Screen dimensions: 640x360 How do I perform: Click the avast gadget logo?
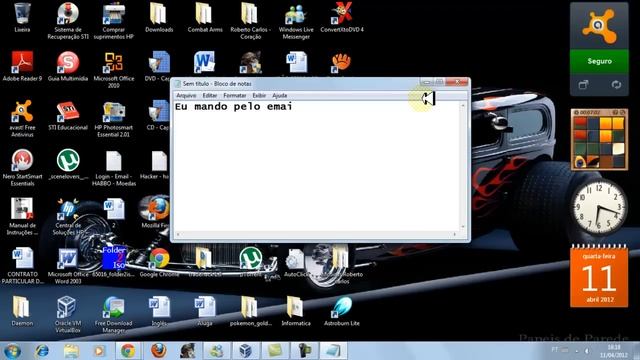coord(599,26)
